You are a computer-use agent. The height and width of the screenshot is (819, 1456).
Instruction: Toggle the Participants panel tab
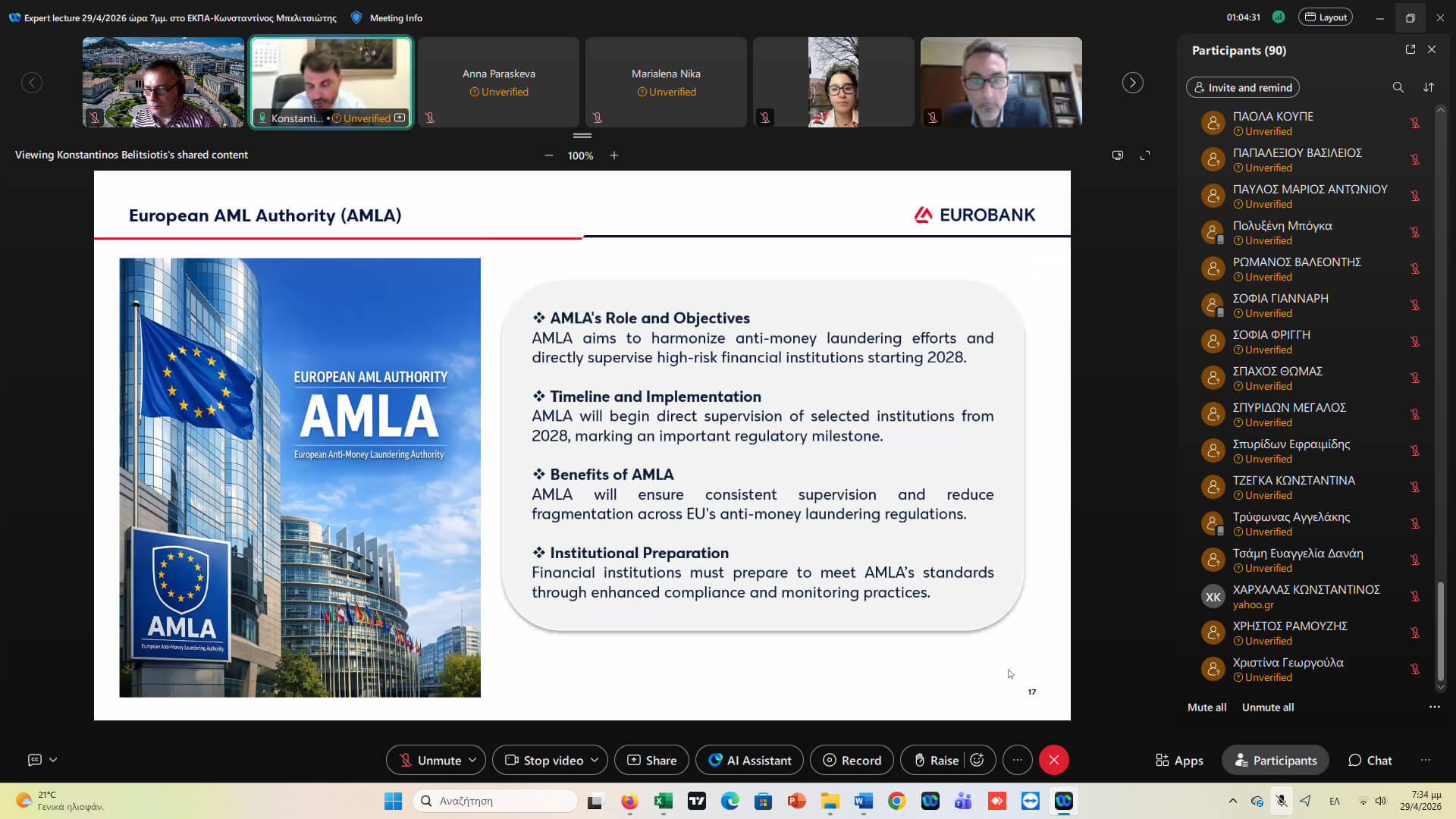pos(1276,760)
